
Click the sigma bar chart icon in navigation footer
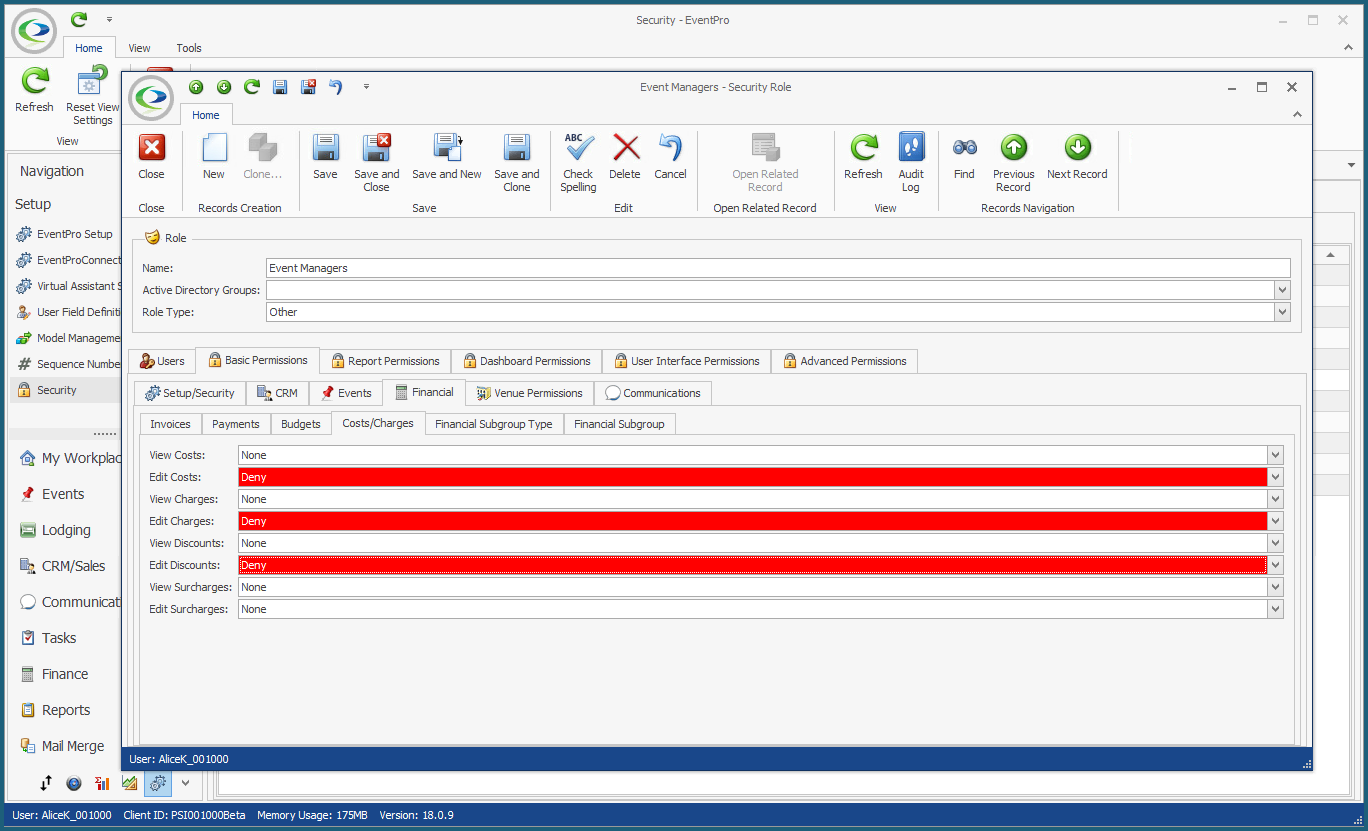tap(102, 783)
